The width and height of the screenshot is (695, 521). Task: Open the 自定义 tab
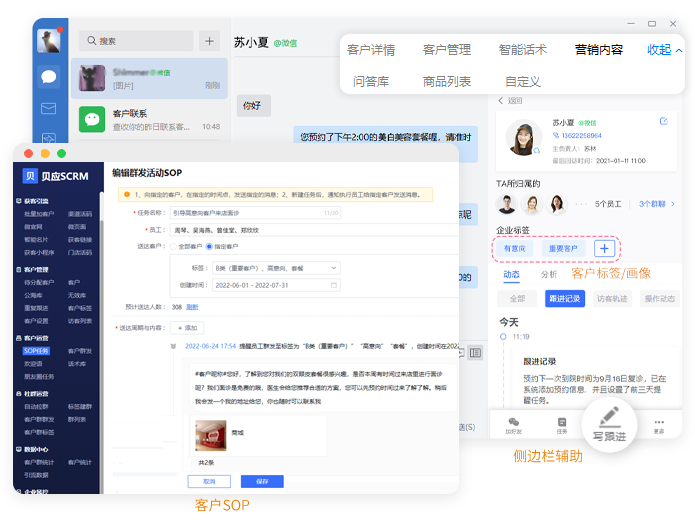[523, 82]
